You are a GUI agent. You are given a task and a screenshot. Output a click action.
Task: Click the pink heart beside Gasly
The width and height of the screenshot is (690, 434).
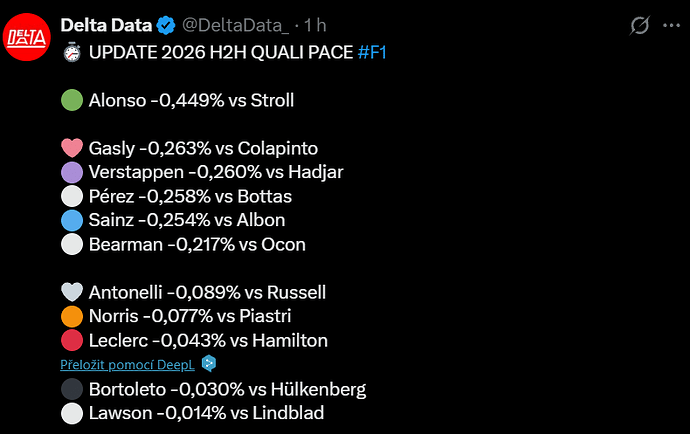coord(72,148)
